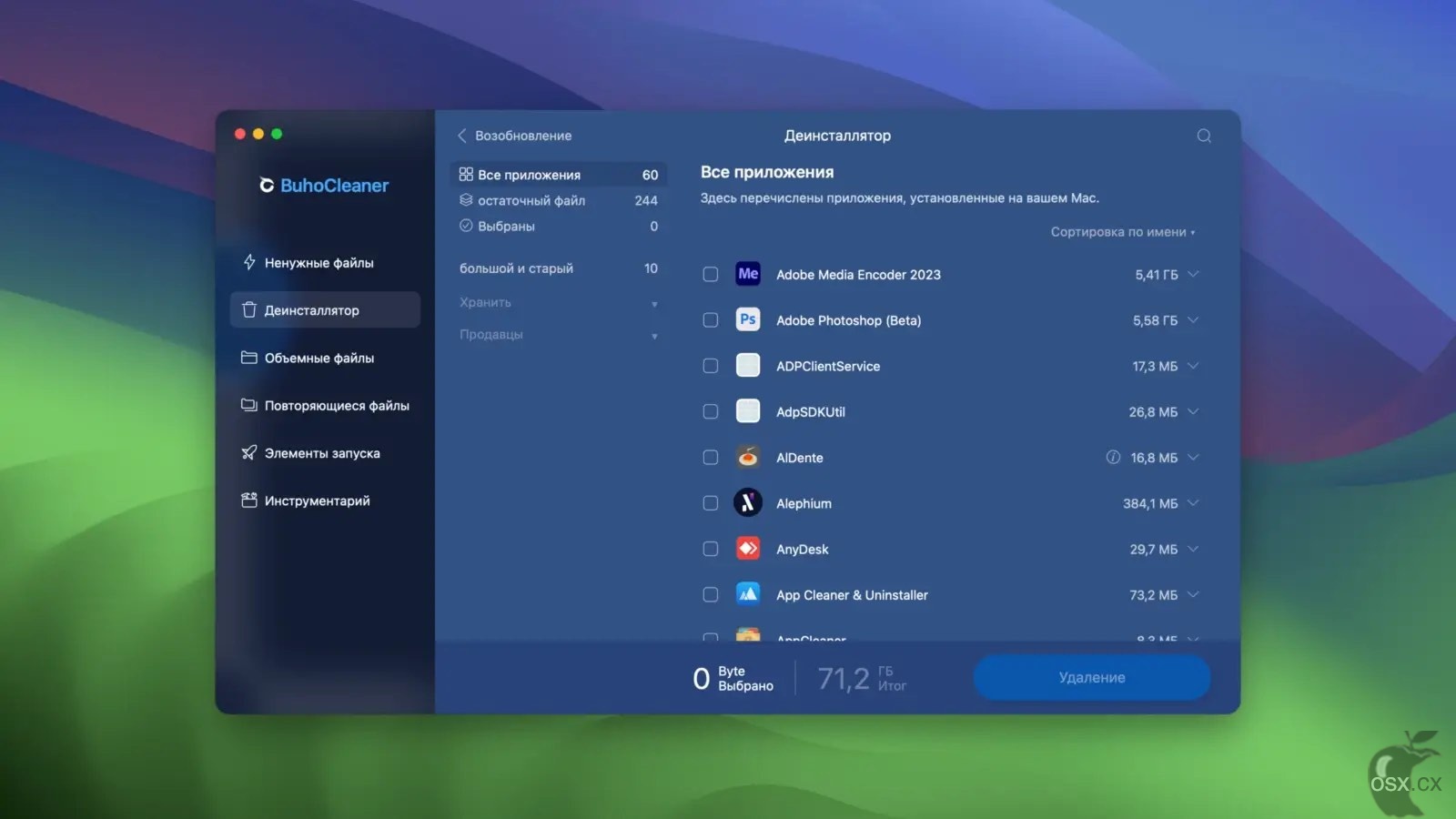Check the Adobe Photoshop (Beta) checkbox
1456x819 pixels.
[711, 319]
